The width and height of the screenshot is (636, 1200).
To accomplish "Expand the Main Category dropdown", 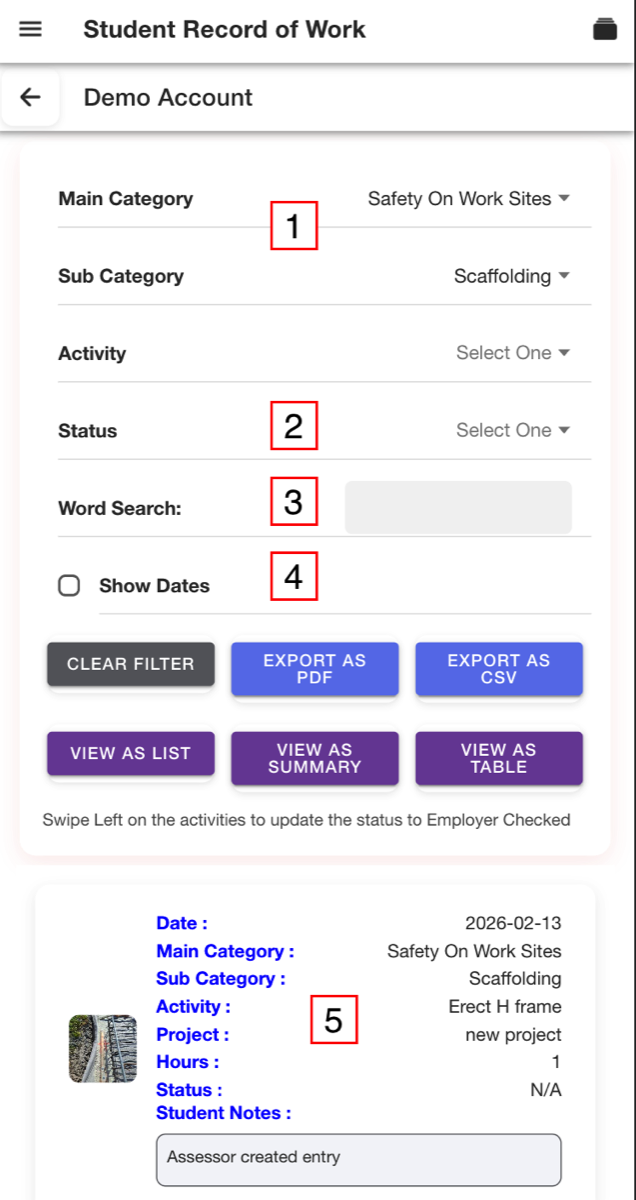I will coord(469,199).
